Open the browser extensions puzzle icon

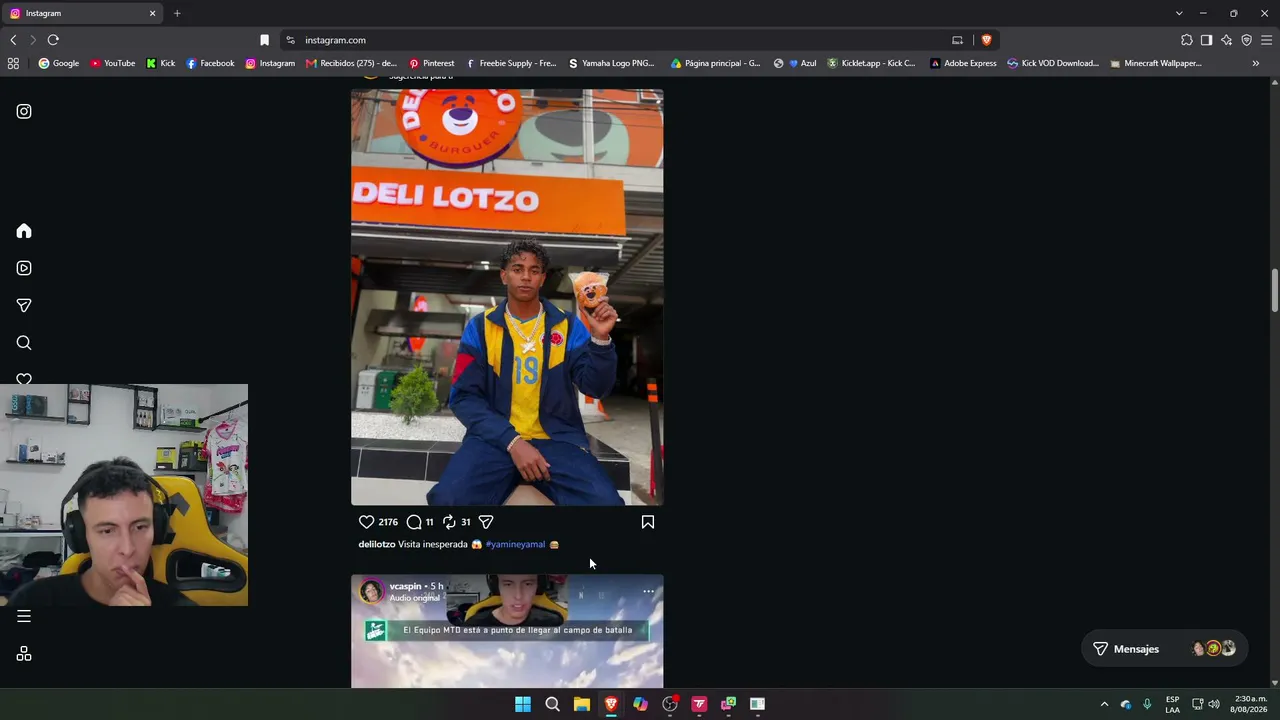pyautogui.click(x=1186, y=40)
